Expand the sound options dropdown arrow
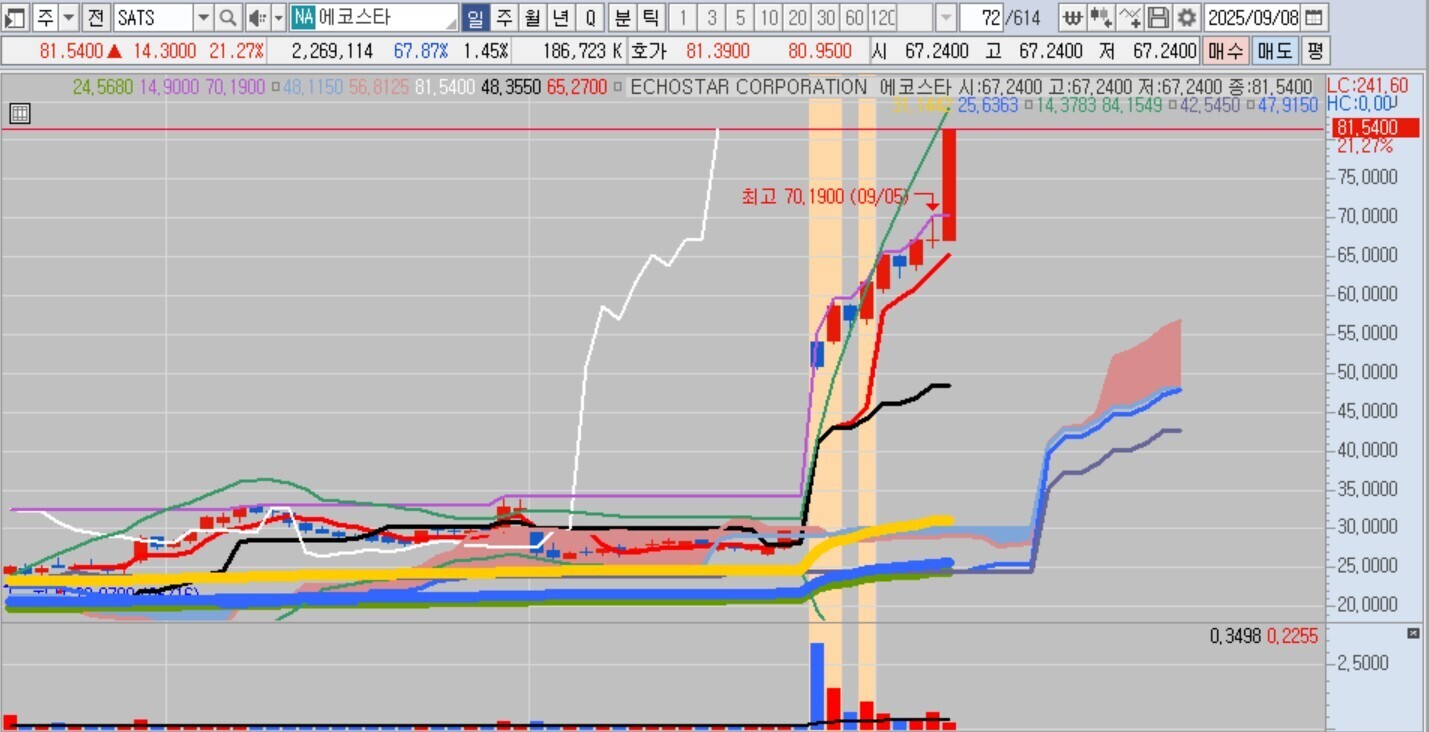Viewport: 1429px width, 732px height. [x=278, y=17]
